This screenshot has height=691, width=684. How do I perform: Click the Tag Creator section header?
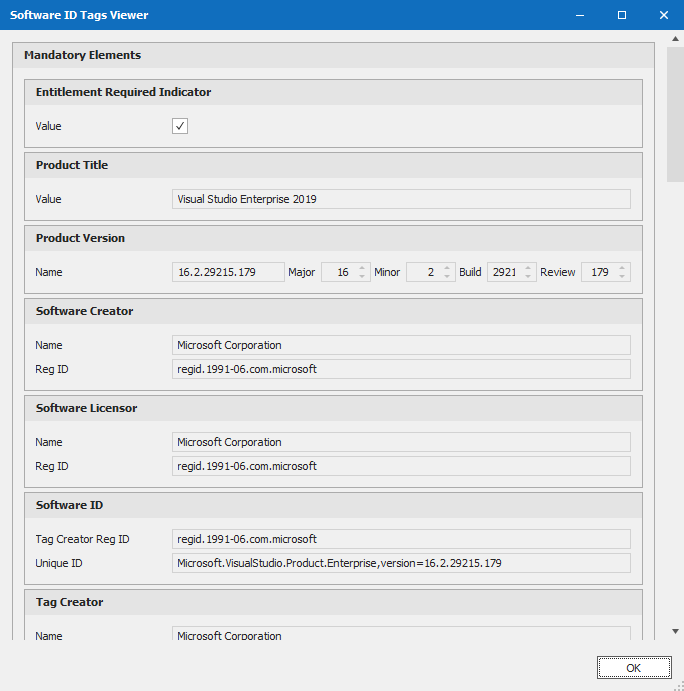[333, 602]
